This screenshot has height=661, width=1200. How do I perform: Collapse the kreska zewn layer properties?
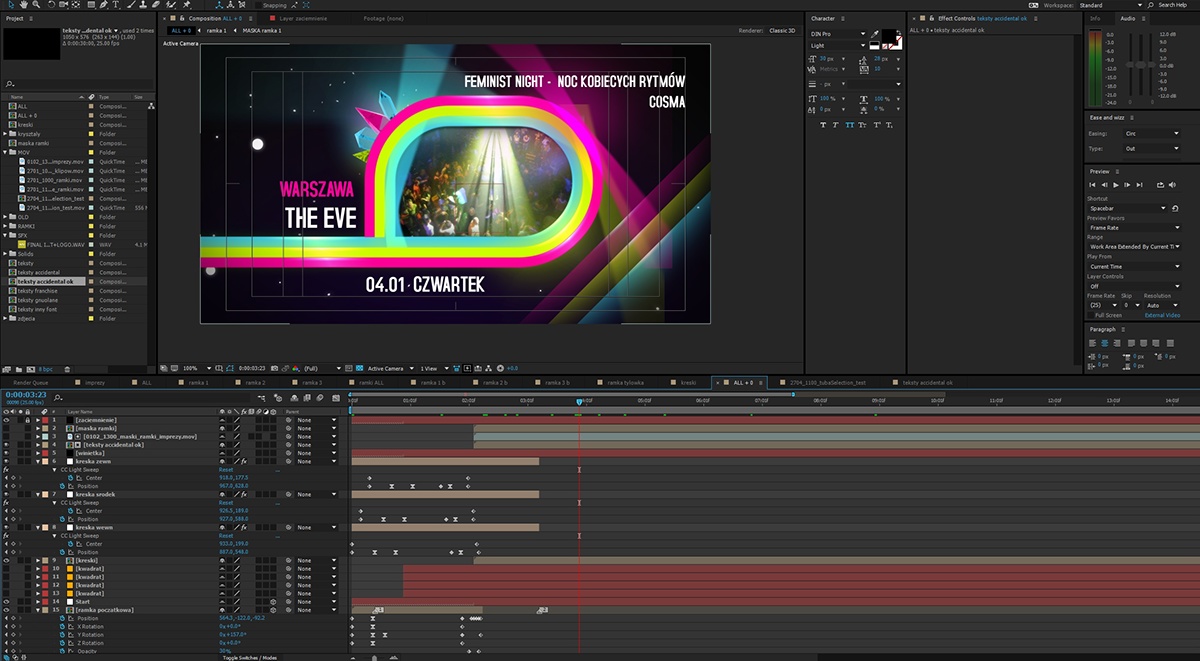pyautogui.click(x=39, y=461)
